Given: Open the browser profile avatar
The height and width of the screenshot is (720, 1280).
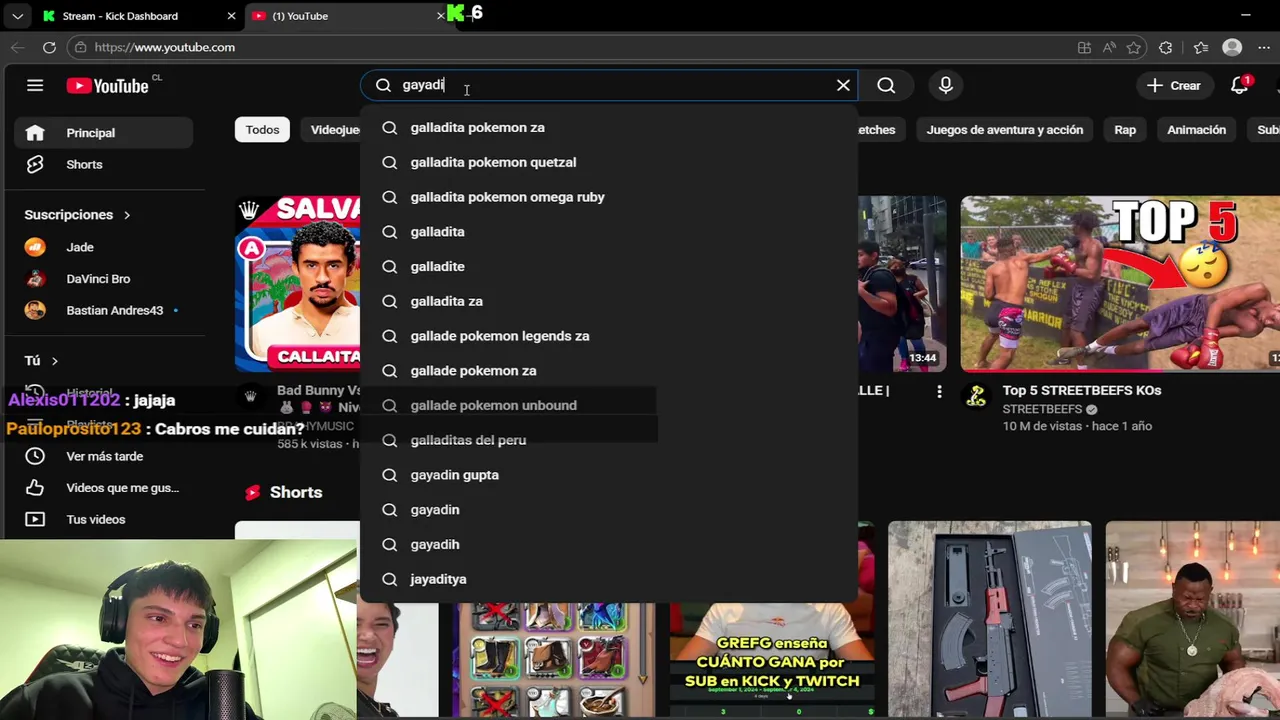Looking at the screenshot, I should click(x=1232, y=47).
